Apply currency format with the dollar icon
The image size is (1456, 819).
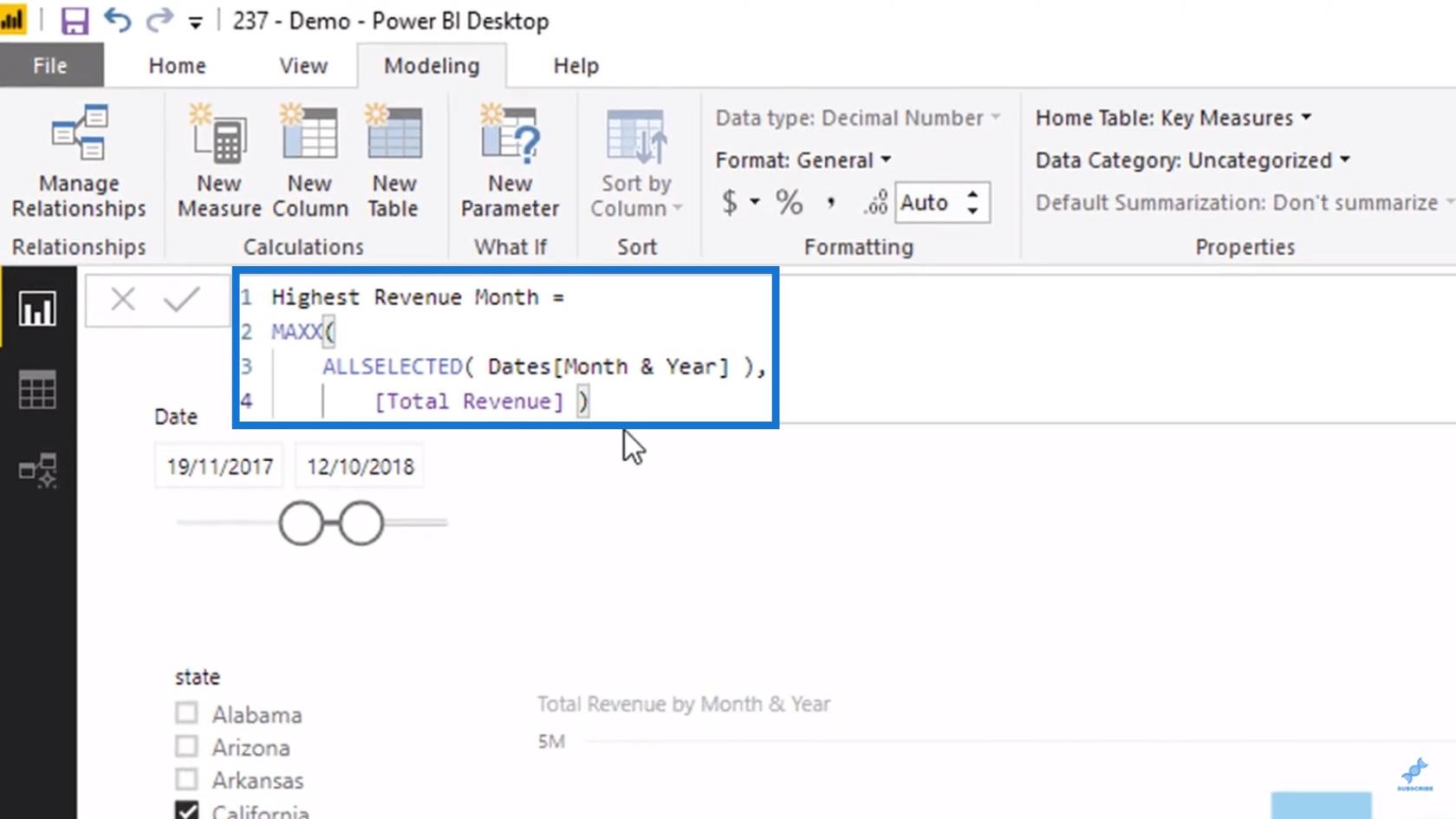(730, 203)
